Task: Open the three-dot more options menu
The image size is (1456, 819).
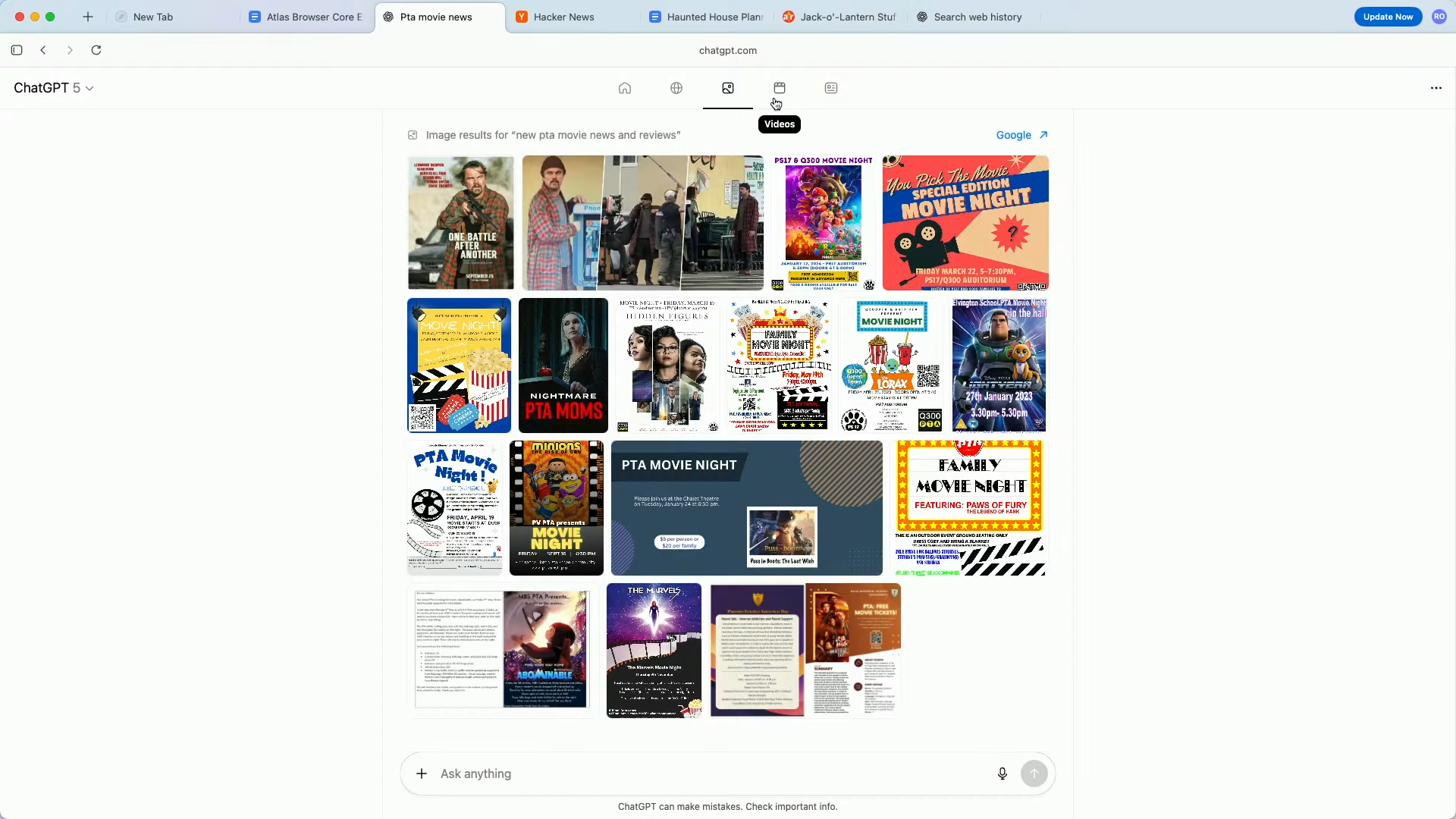Action: coord(1436,88)
